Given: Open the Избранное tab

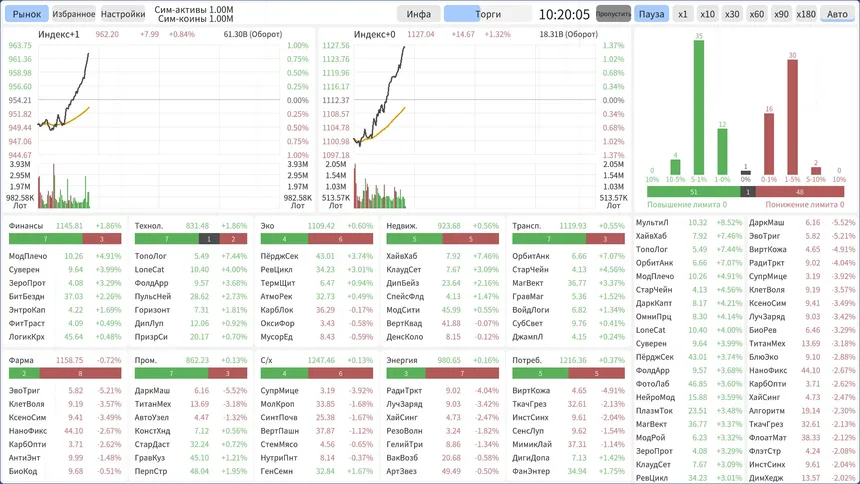Looking at the screenshot, I should 73,14.
